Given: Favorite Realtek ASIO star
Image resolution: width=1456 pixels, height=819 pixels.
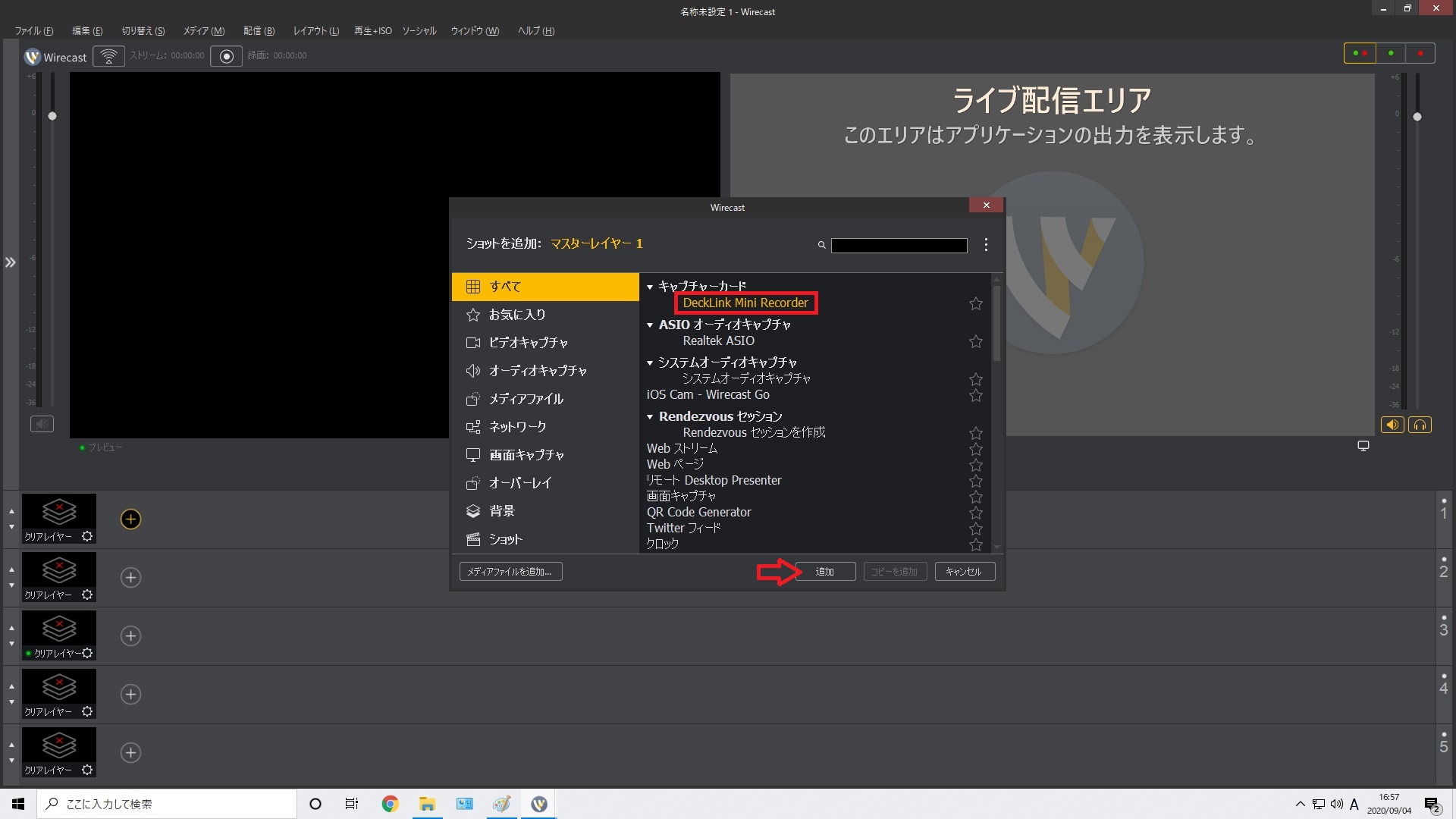Looking at the screenshot, I should (976, 341).
